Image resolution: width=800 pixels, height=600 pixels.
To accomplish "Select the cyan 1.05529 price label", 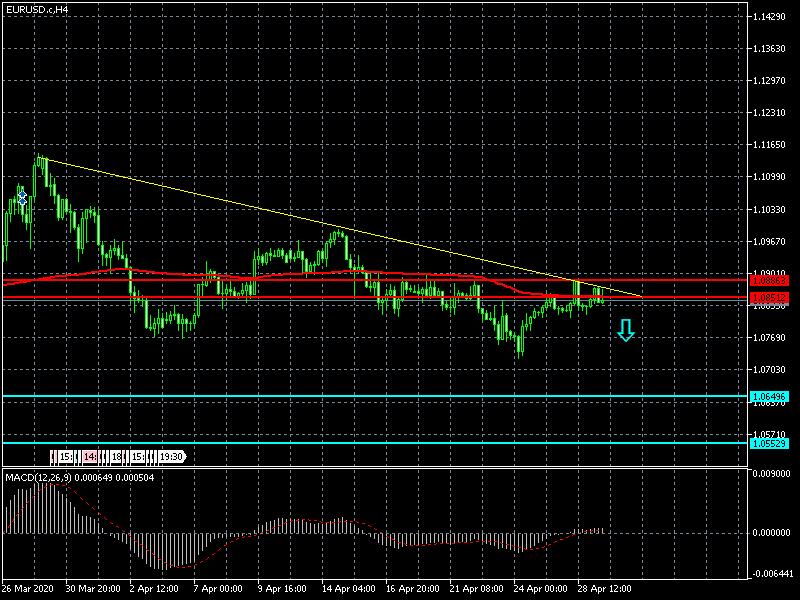I will [x=769, y=443].
